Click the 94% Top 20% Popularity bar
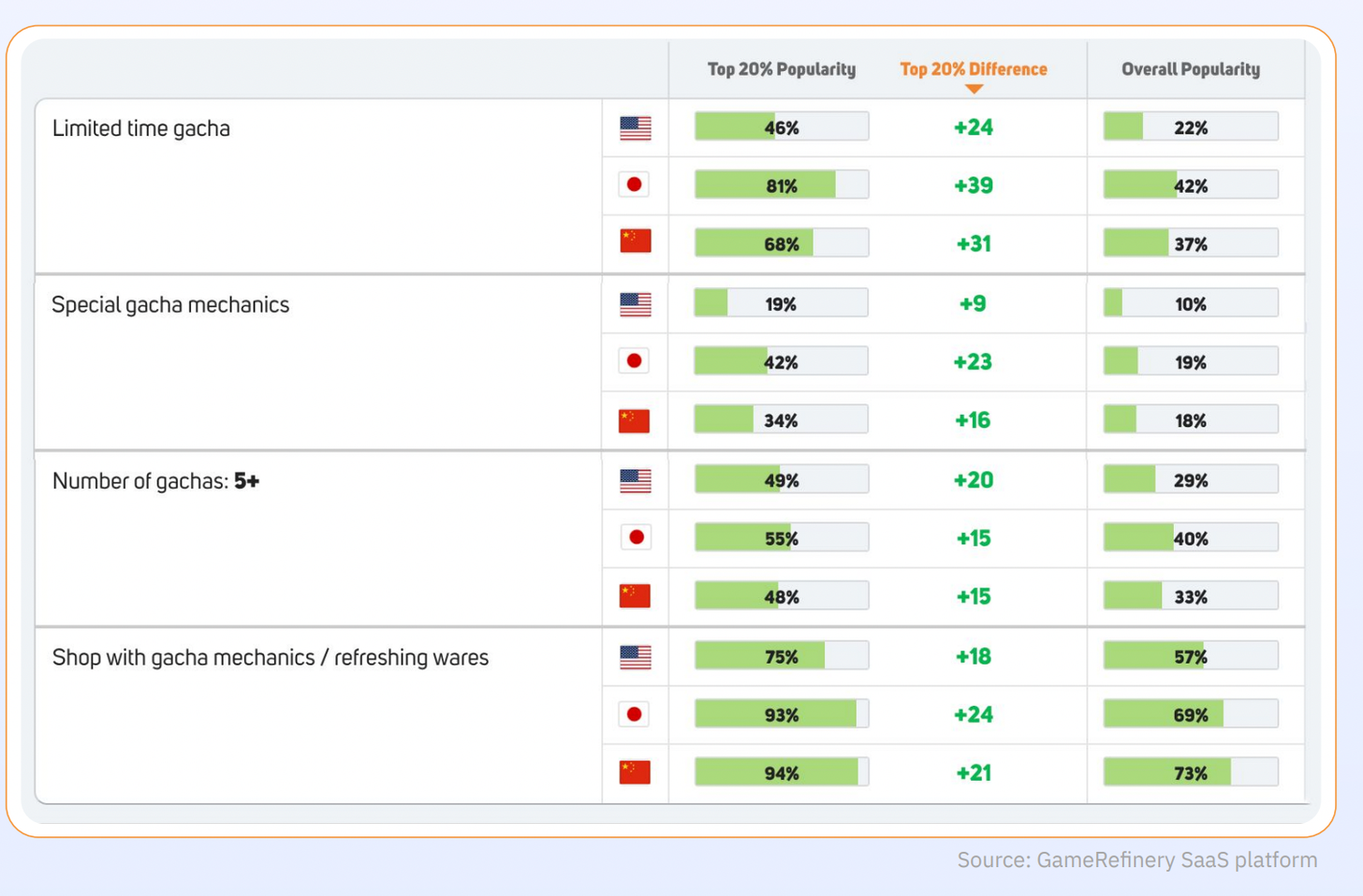The width and height of the screenshot is (1363, 896). tap(781, 772)
